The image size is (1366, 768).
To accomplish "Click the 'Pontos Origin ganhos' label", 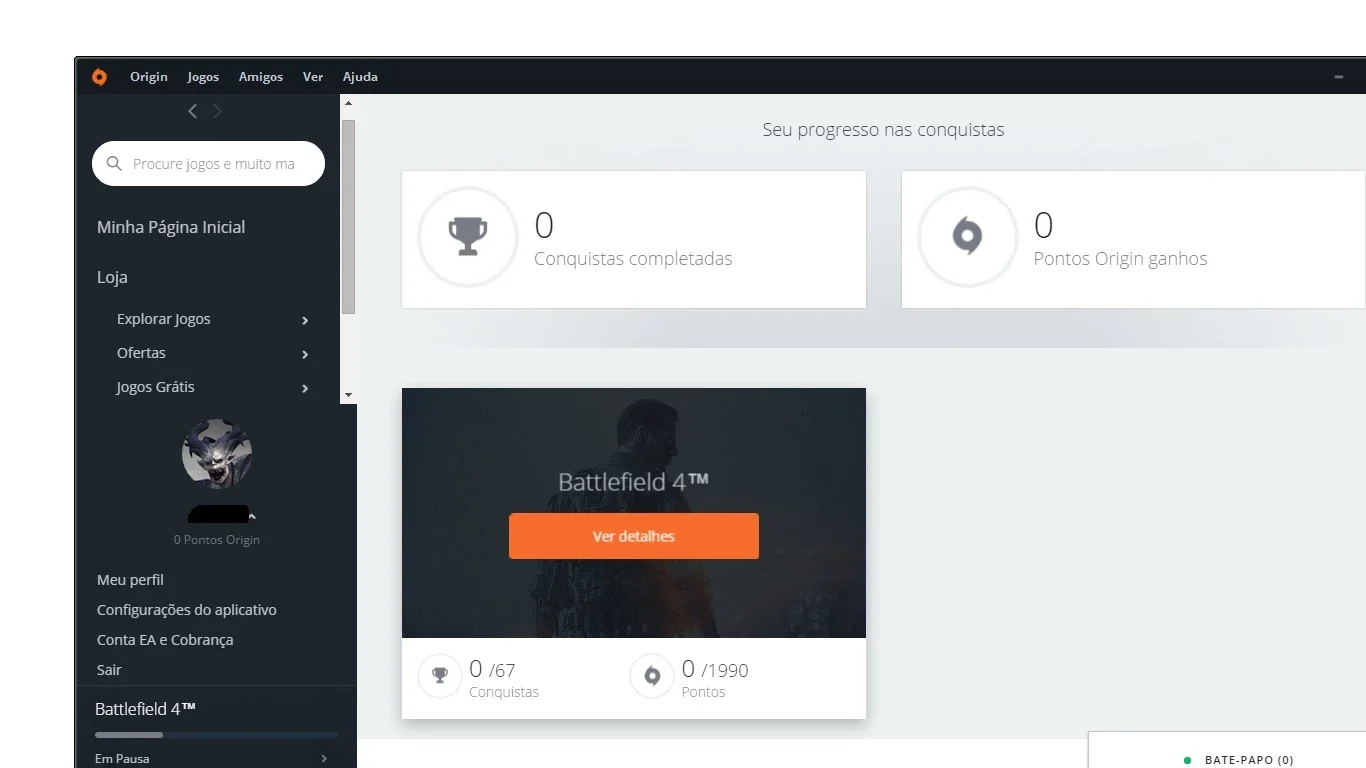I will click(x=1120, y=259).
